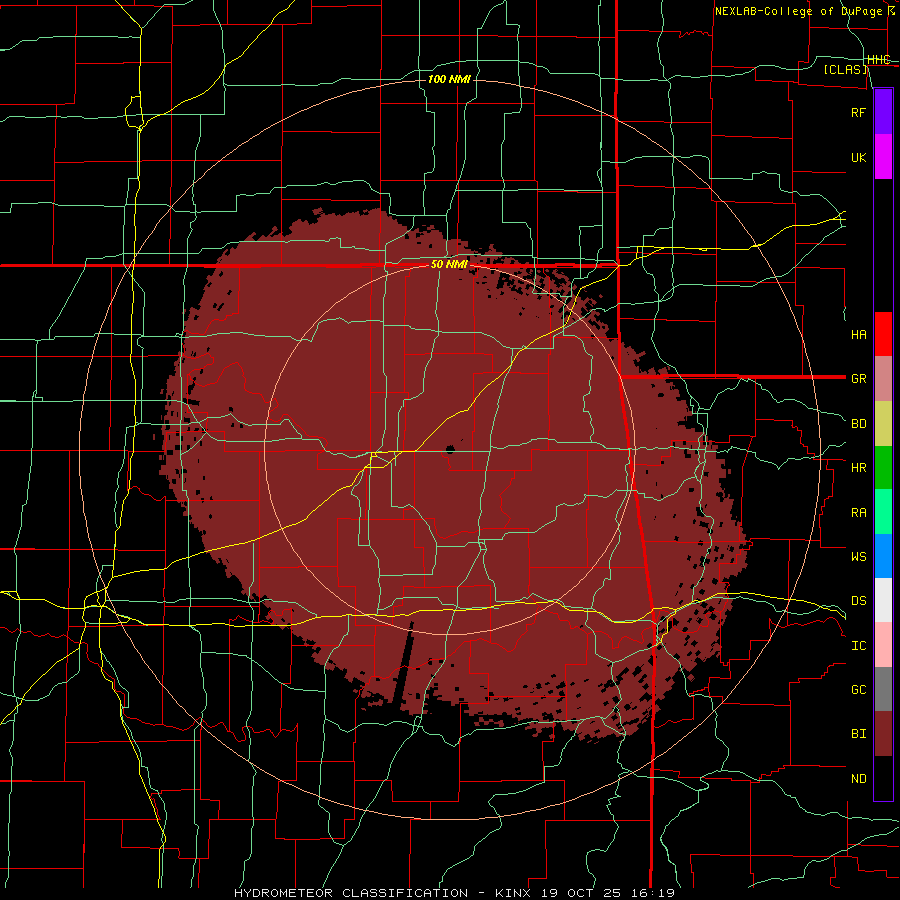Click the blue WS legend color swatch
Image resolution: width=900 pixels, height=900 pixels.
[883, 556]
